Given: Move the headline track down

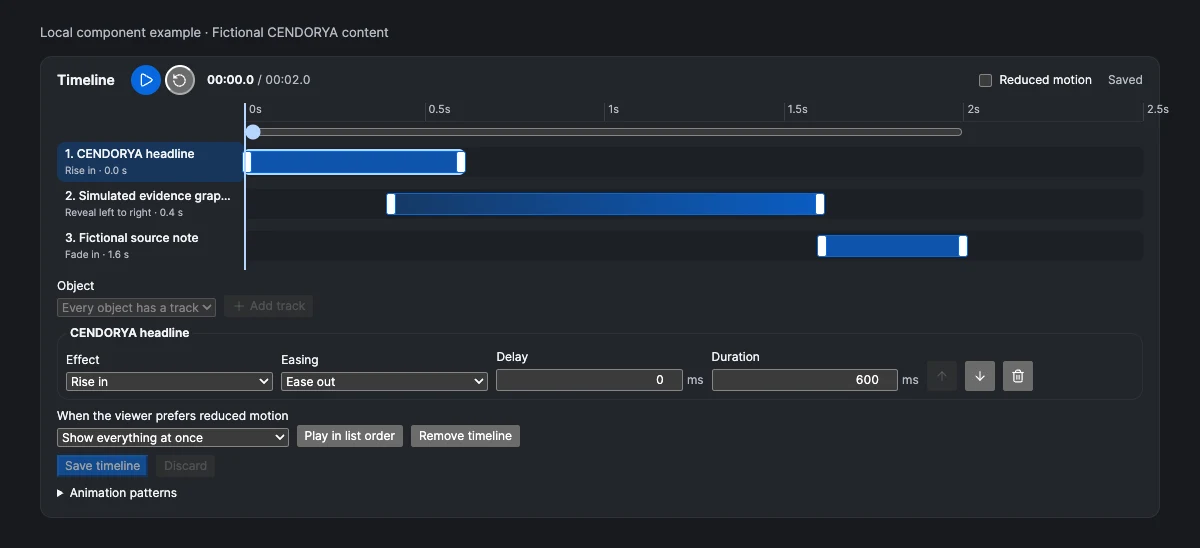Looking at the screenshot, I should [x=980, y=376].
